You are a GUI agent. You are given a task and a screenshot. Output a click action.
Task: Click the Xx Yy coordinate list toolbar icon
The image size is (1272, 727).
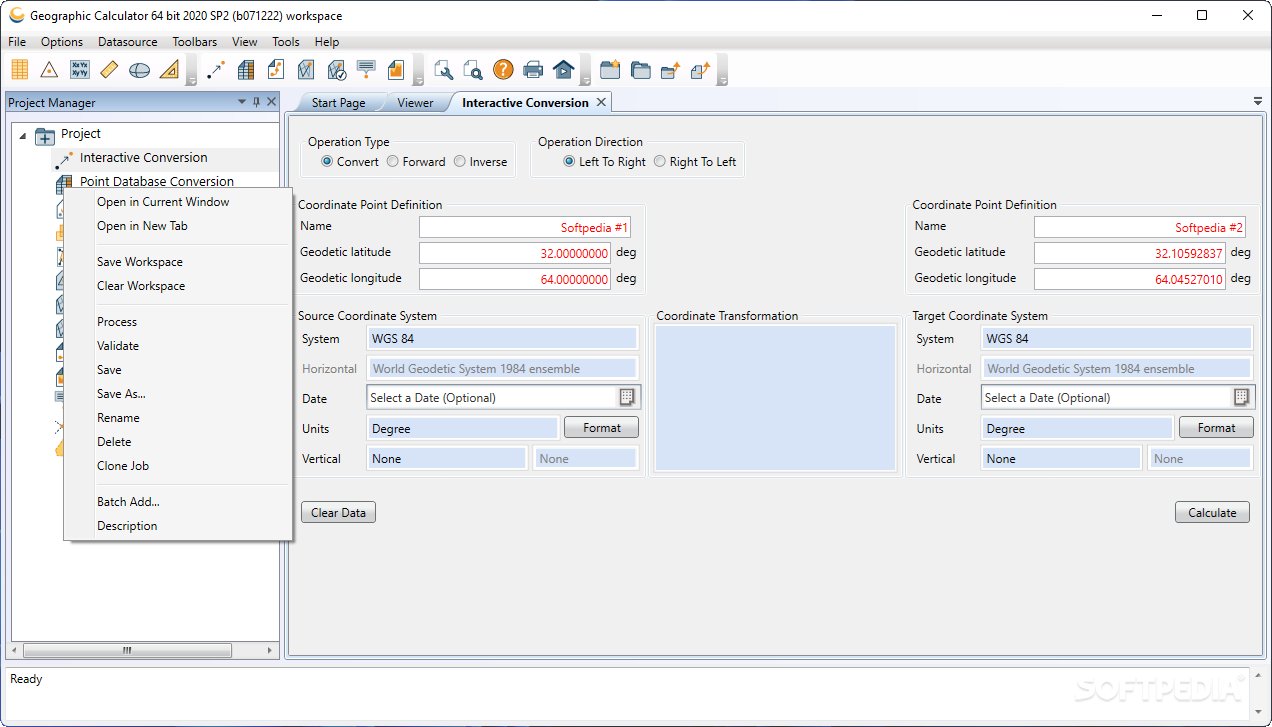pos(80,69)
